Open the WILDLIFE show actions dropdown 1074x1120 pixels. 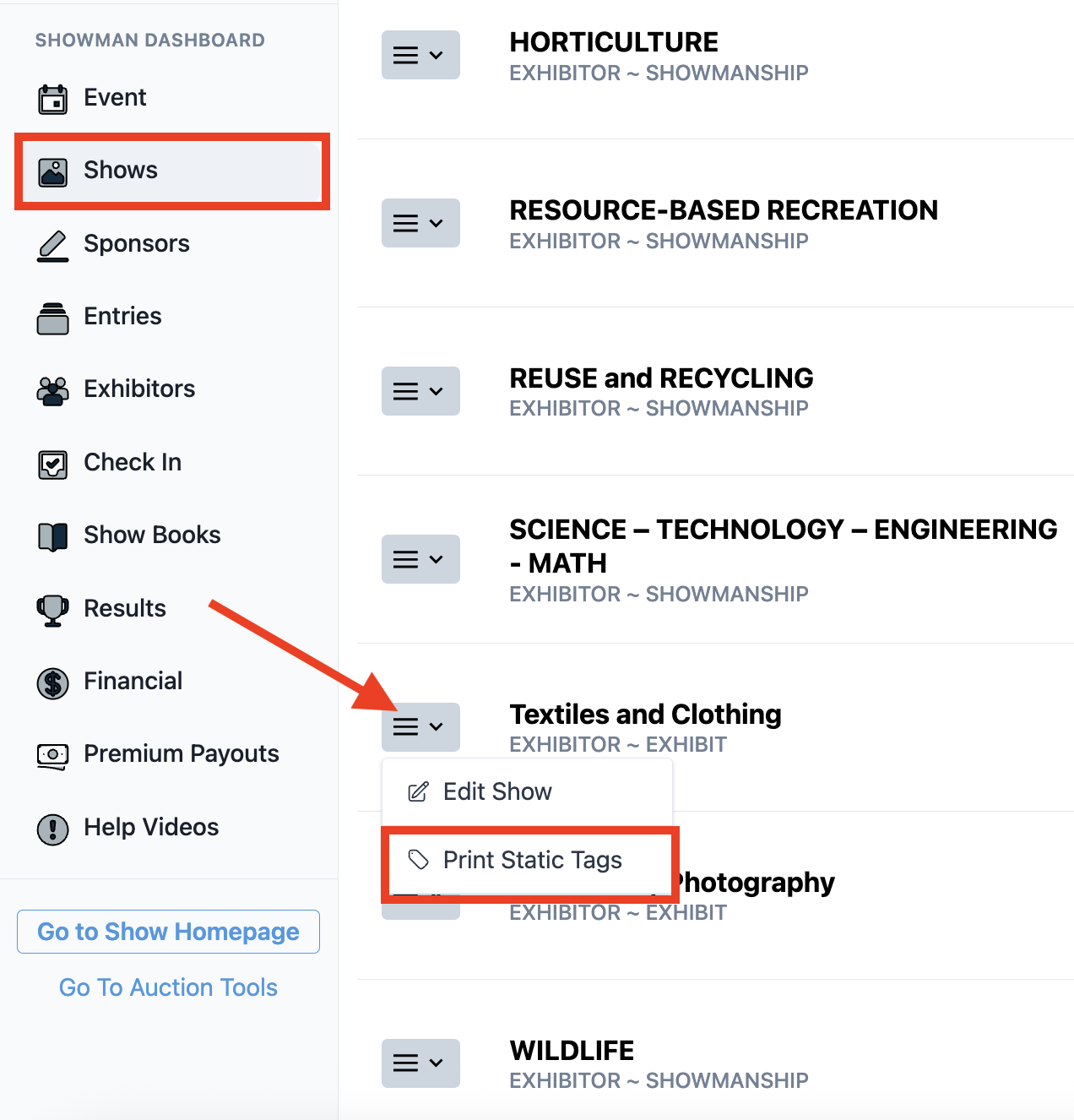(x=420, y=1063)
